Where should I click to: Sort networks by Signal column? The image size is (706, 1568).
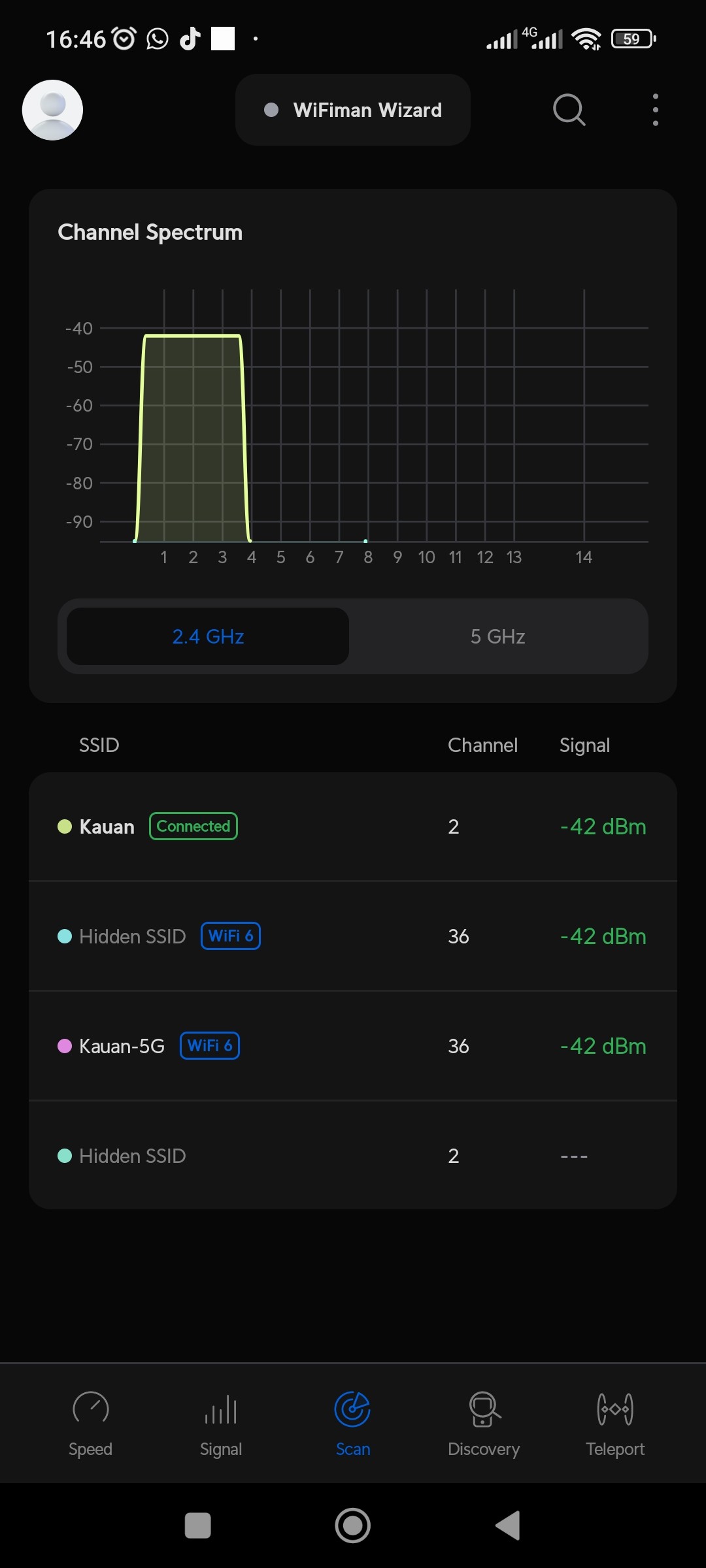584,745
